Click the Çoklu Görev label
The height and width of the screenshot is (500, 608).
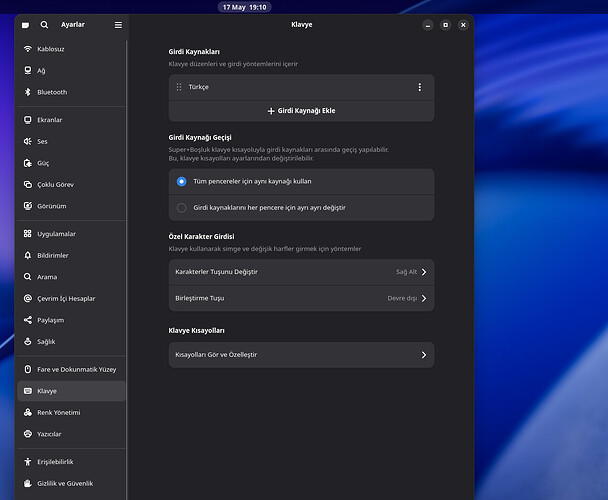(55, 185)
